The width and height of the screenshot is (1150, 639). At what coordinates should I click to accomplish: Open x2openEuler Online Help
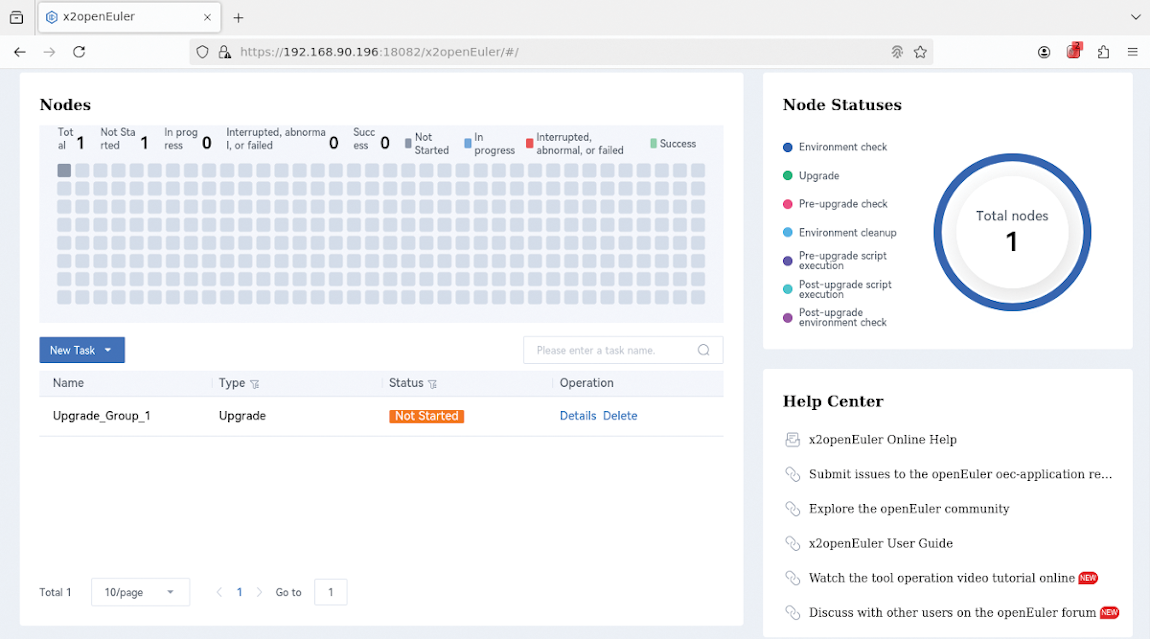[882, 439]
